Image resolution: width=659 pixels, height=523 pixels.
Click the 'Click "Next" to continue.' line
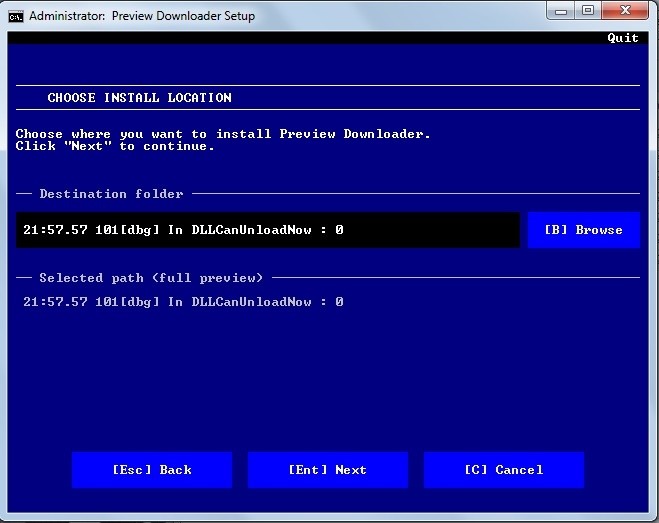[115, 146]
